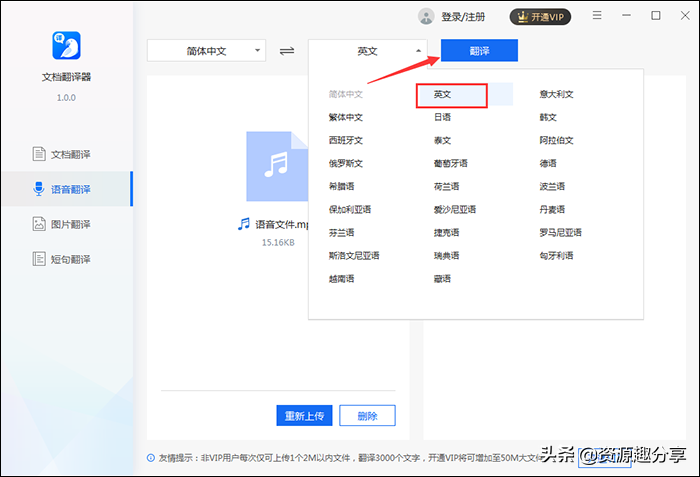Click the info icon before 友情提示
700x477 pixels.
[151, 458]
